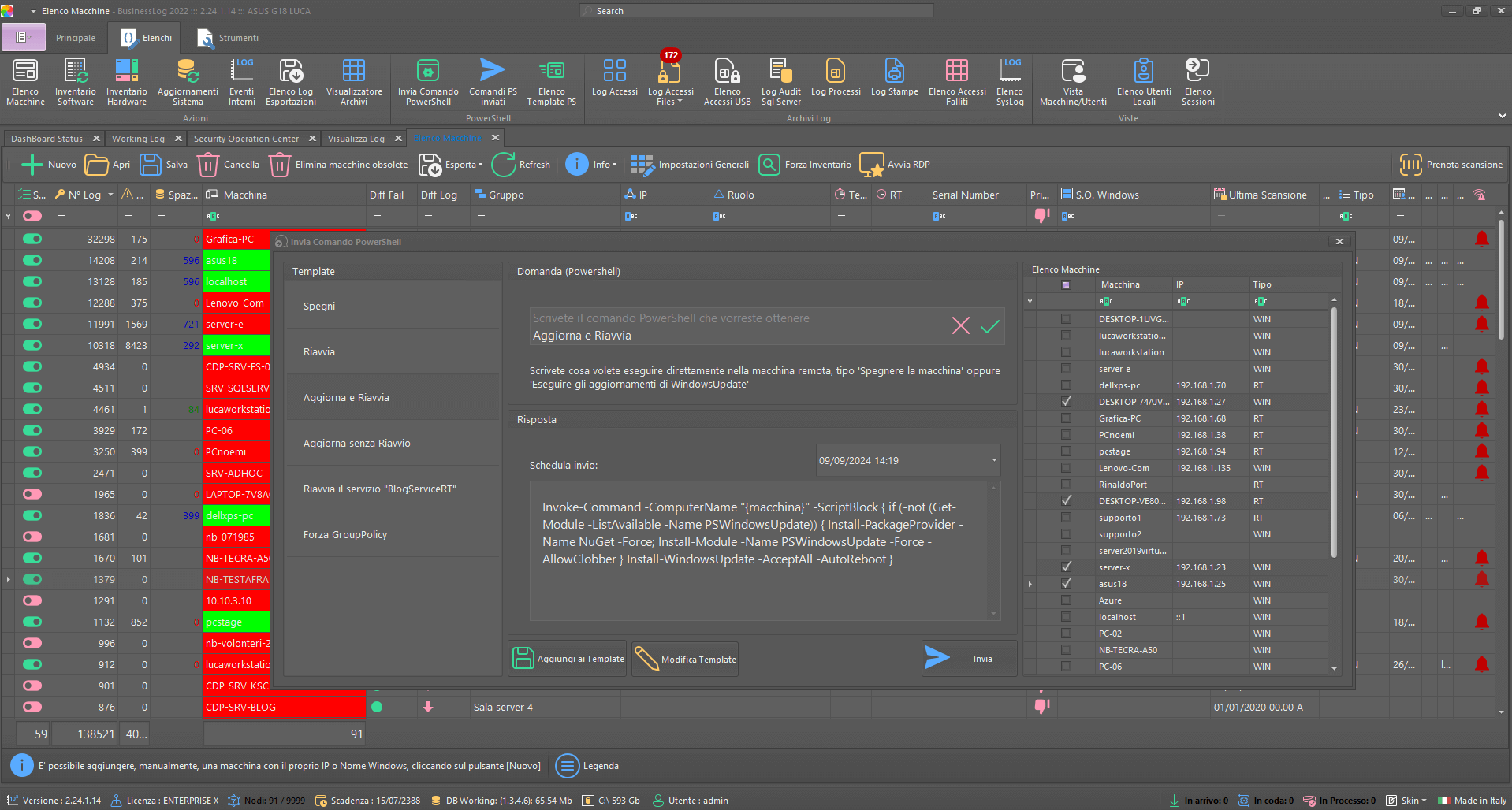Screen dimensions: 1512x810
Task: Click the top Search box
Action: (757, 11)
